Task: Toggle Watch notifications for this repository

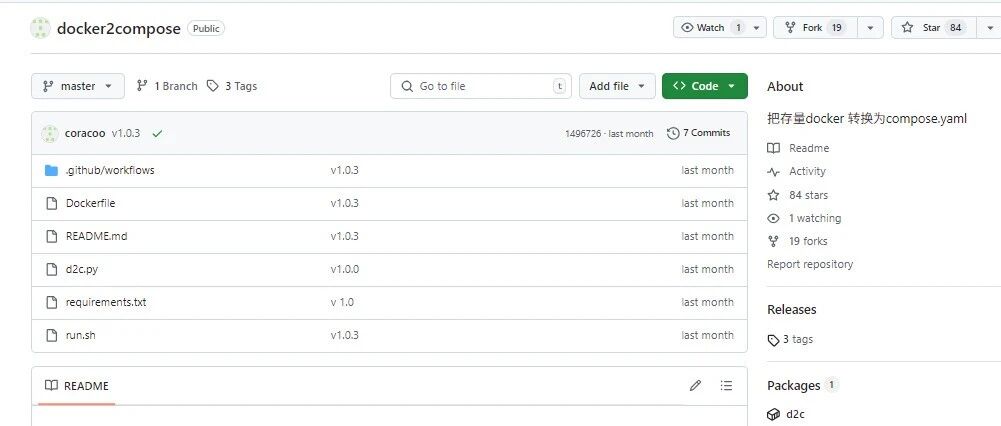Action: (x=710, y=27)
